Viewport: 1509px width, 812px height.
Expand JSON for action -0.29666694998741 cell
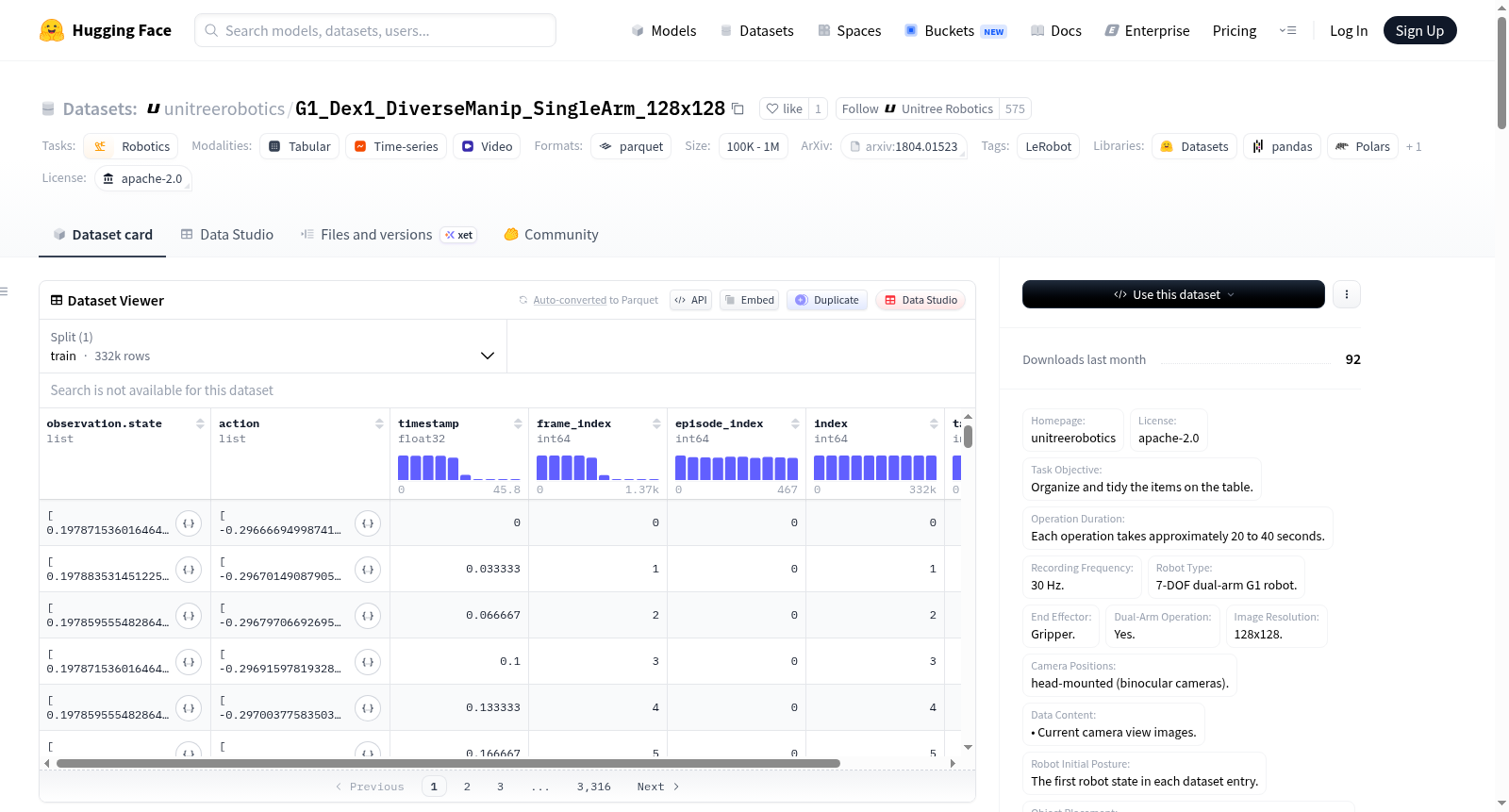point(368,523)
